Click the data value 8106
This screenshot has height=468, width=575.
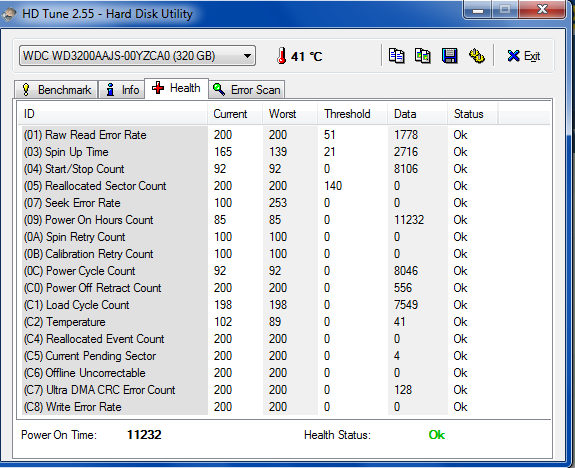click(x=406, y=169)
